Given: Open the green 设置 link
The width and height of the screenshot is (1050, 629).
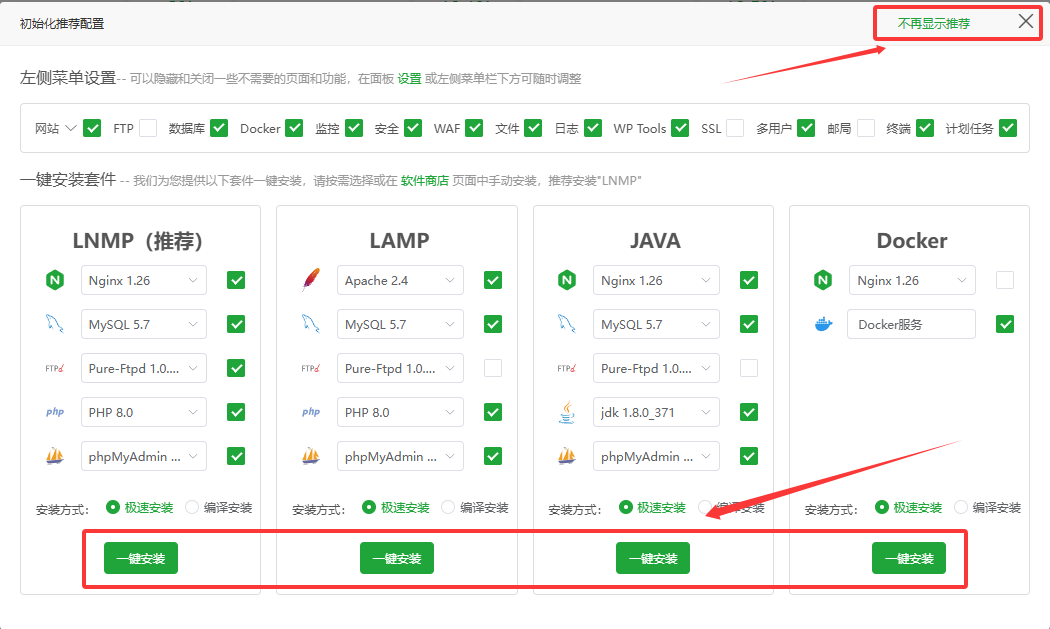Looking at the screenshot, I should (409, 78).
